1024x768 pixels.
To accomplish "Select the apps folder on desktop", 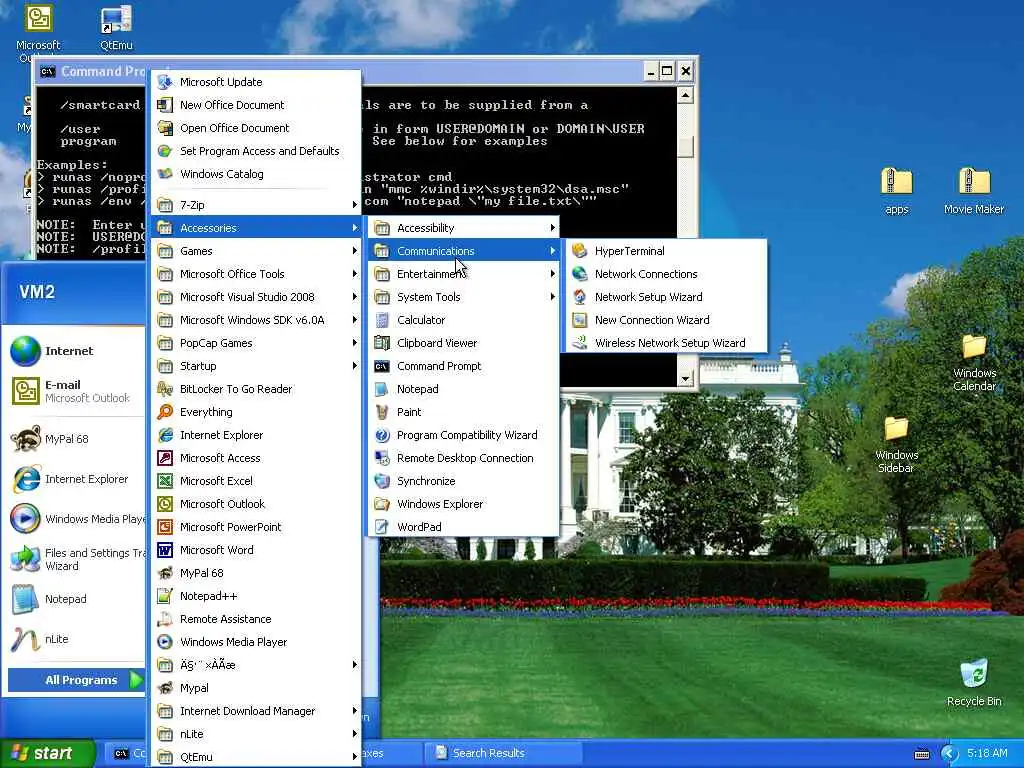I will click(897, 191).
